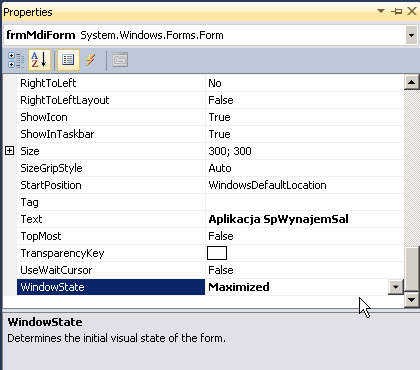Click the scrollbar down arrow
420x370 pixels.
pyautogui.click(x=412, y=300)
